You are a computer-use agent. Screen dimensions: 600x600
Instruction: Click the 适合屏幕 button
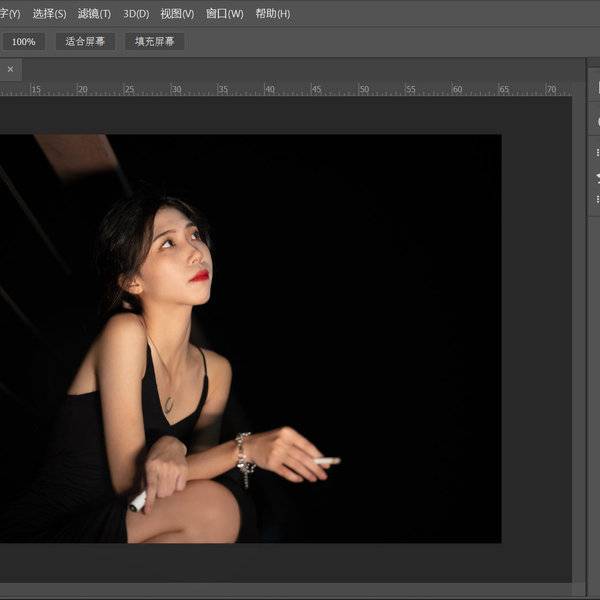(x=85, y=42)
